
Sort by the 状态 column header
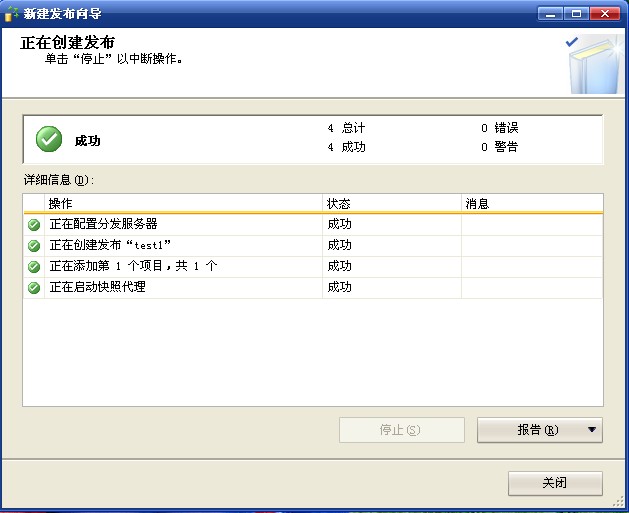click(392, 203)
